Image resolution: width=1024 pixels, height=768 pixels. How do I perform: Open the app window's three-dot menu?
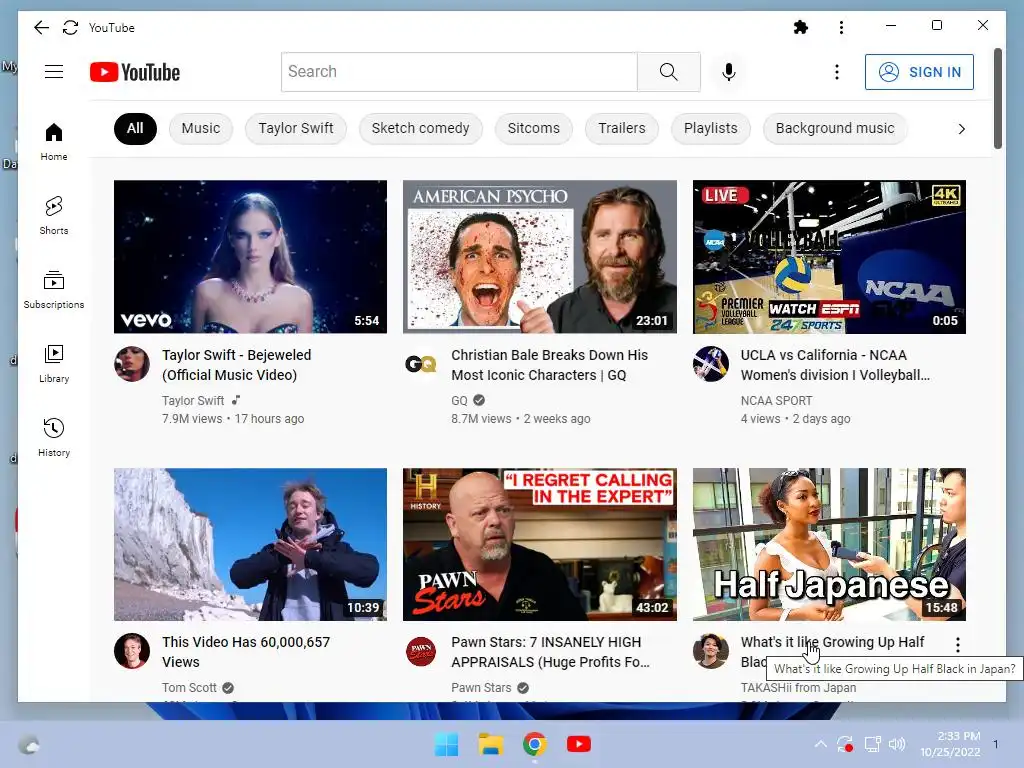(x=841, y=27)
